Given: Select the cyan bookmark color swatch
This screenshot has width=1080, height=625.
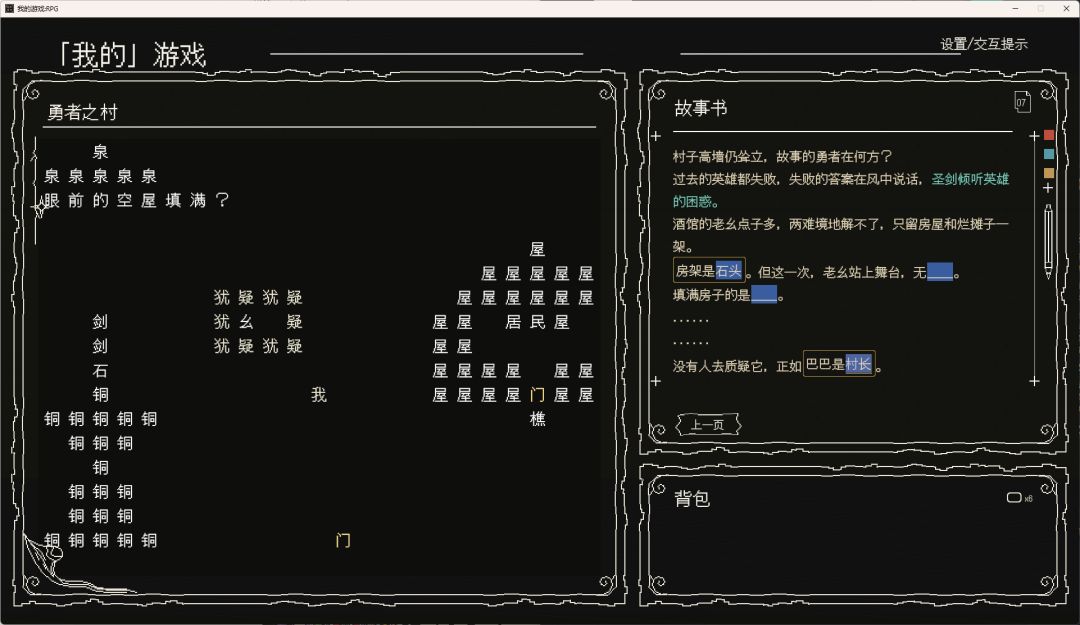Looking at the screenshot, I should [1049, 154].
